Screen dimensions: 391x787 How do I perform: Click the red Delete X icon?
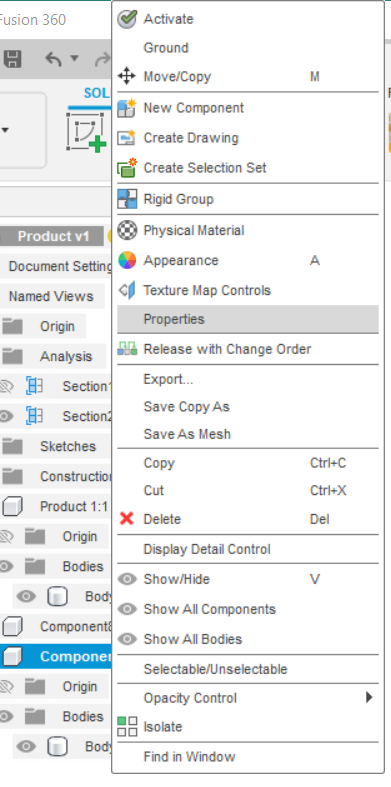126,518
